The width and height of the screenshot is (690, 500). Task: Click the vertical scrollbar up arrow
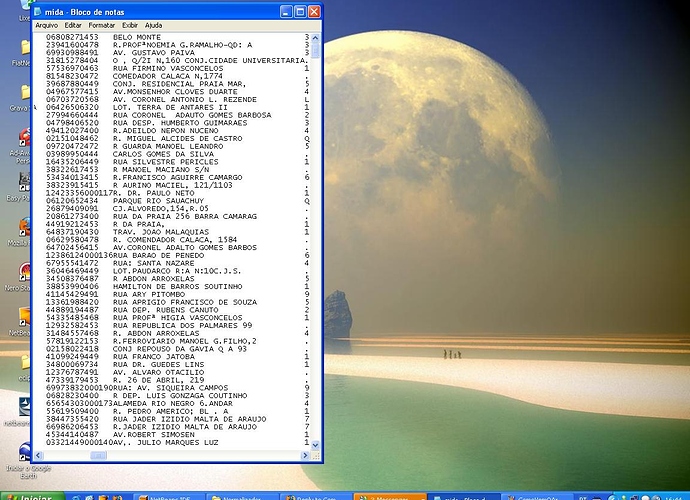tap(316, 36)
